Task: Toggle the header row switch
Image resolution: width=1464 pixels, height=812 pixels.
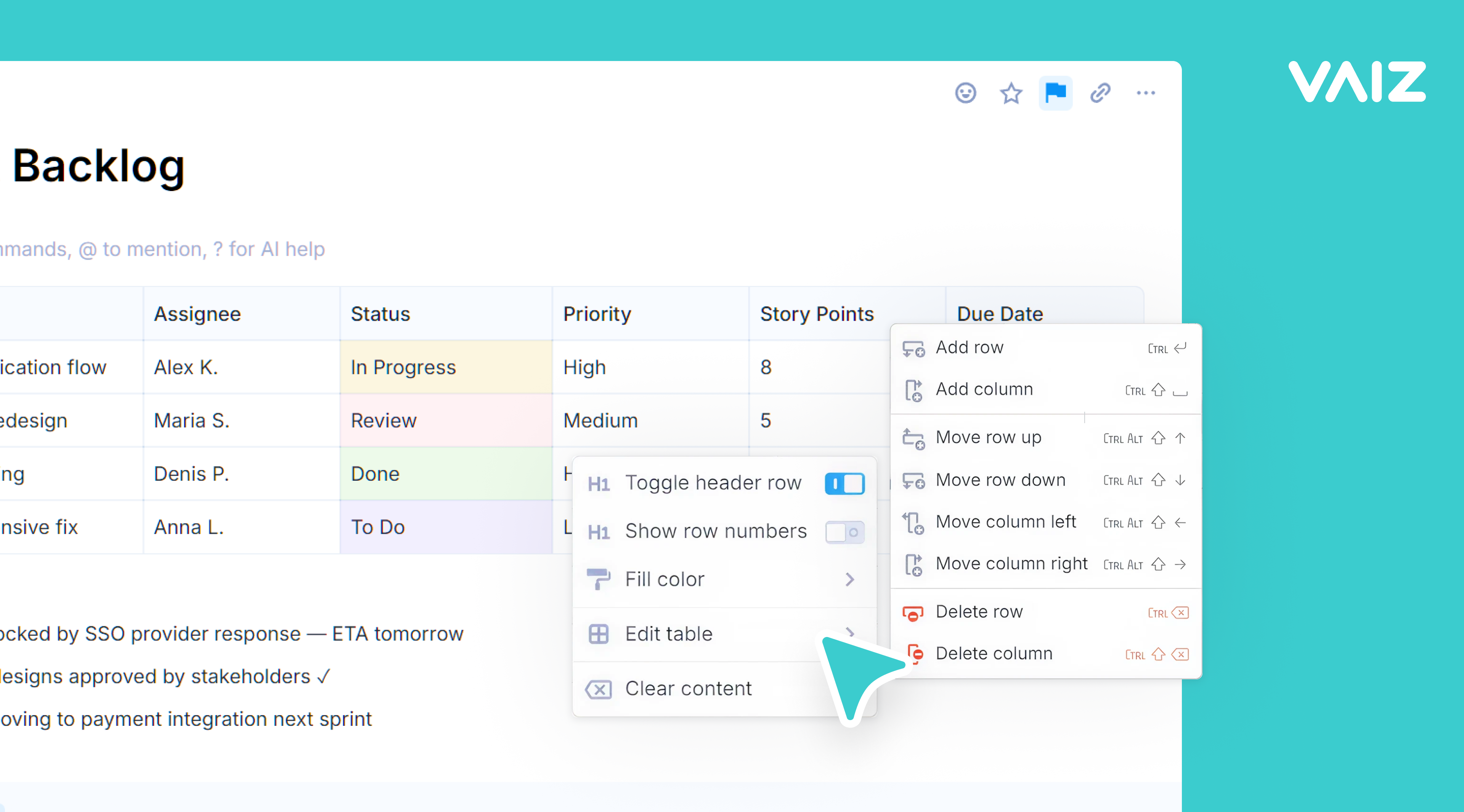Action: (844, 483)
